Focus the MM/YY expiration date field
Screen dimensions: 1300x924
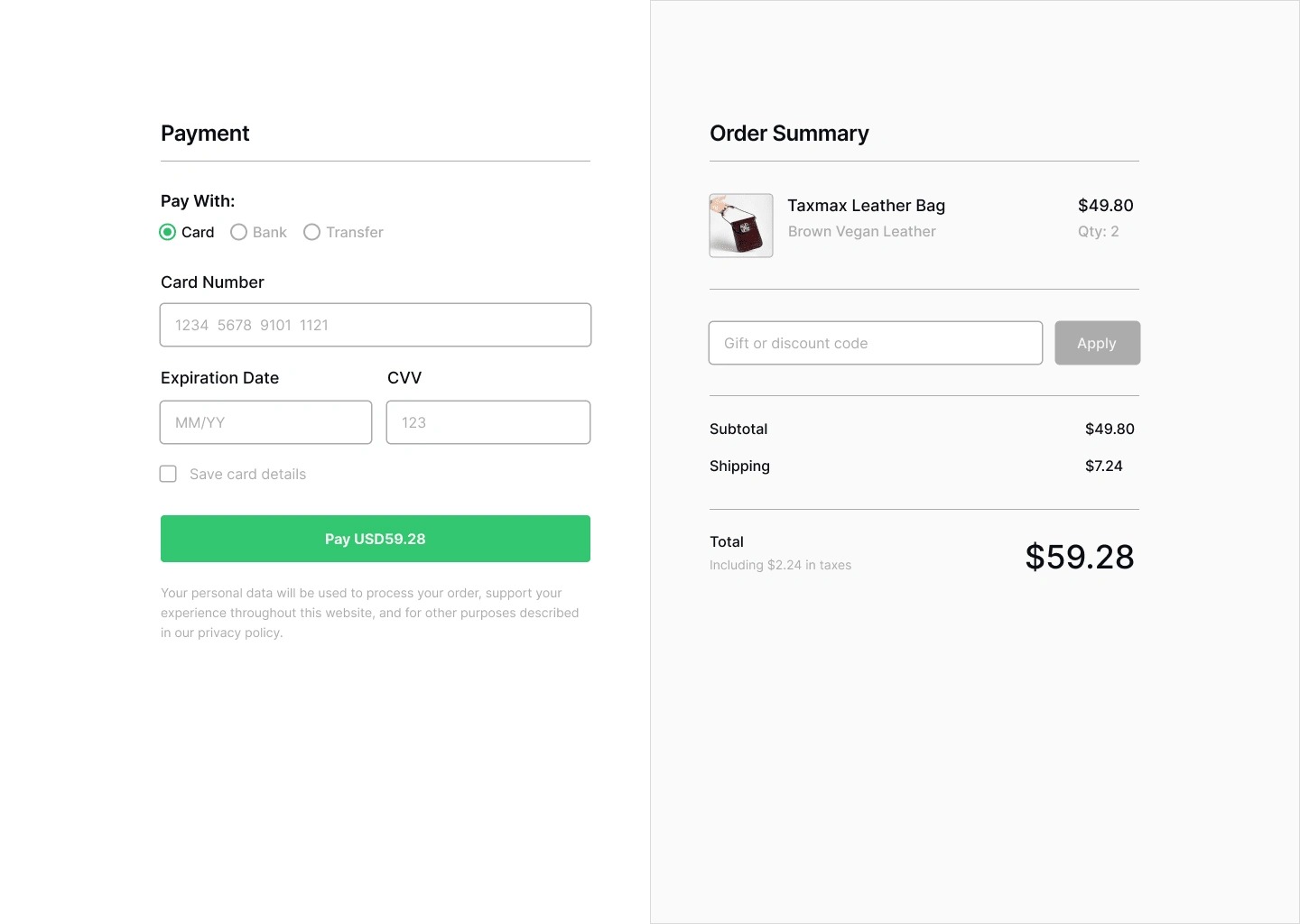tap(265, 422)
